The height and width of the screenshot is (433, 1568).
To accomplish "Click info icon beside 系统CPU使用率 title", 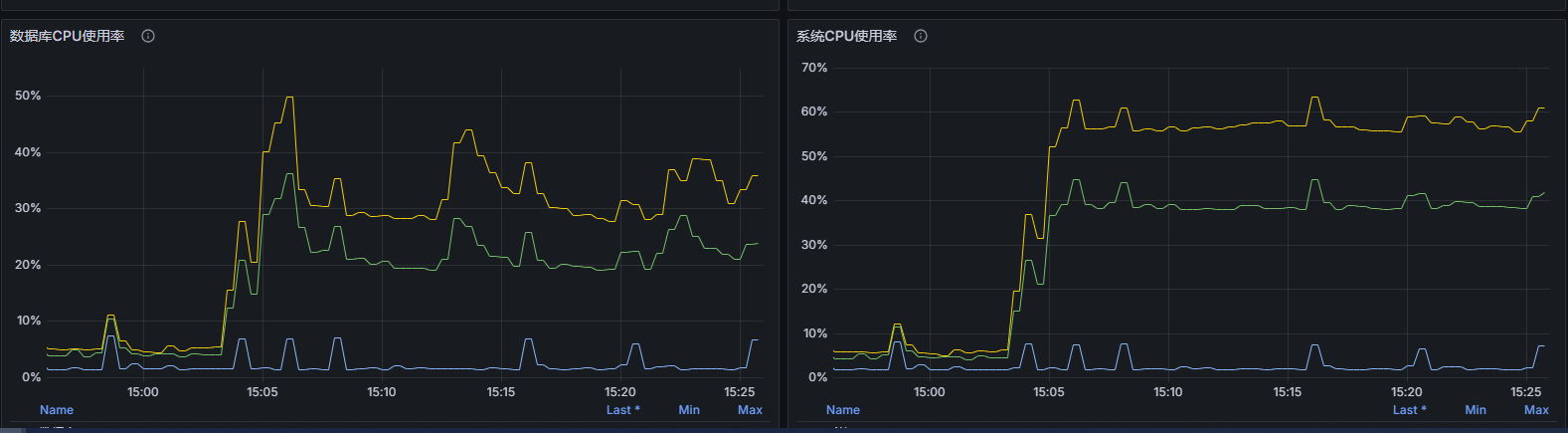I will pos(921,36).
